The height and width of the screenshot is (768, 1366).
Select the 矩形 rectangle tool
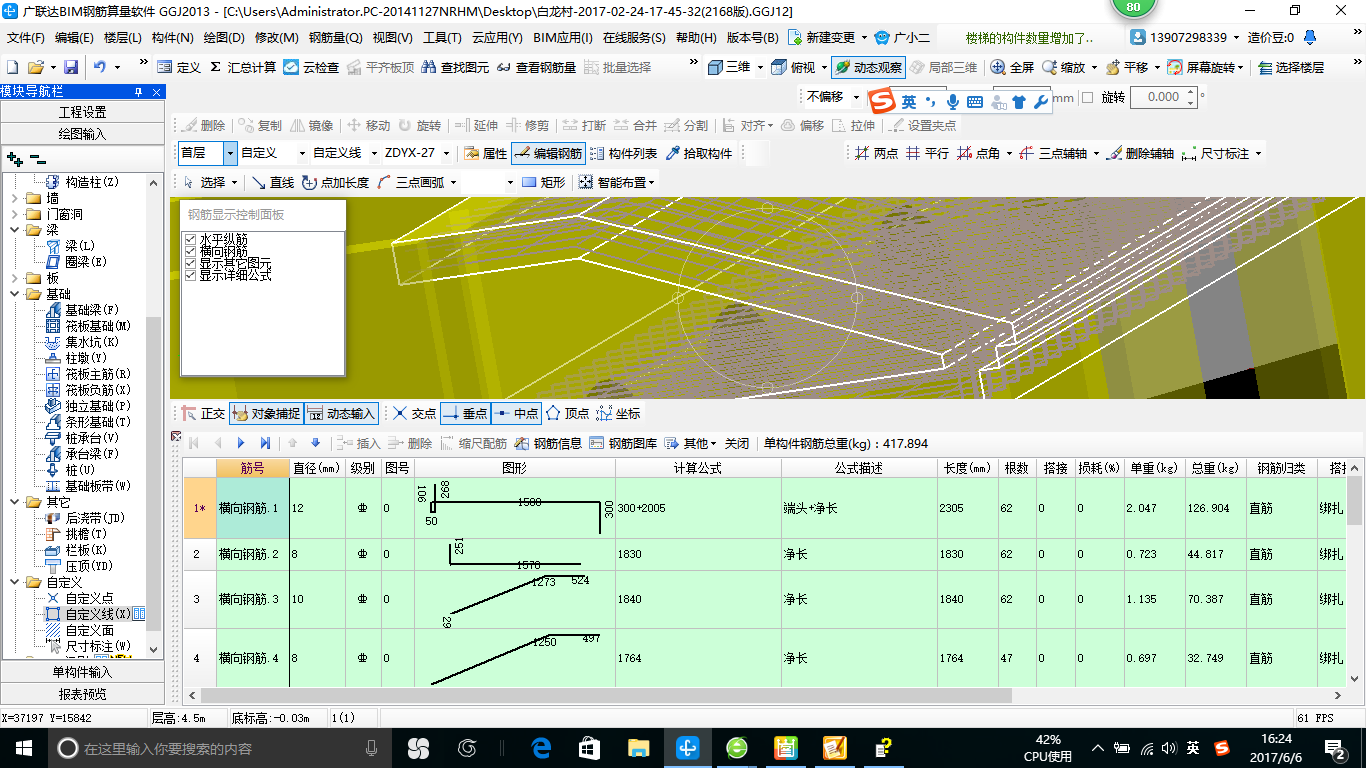543,182
